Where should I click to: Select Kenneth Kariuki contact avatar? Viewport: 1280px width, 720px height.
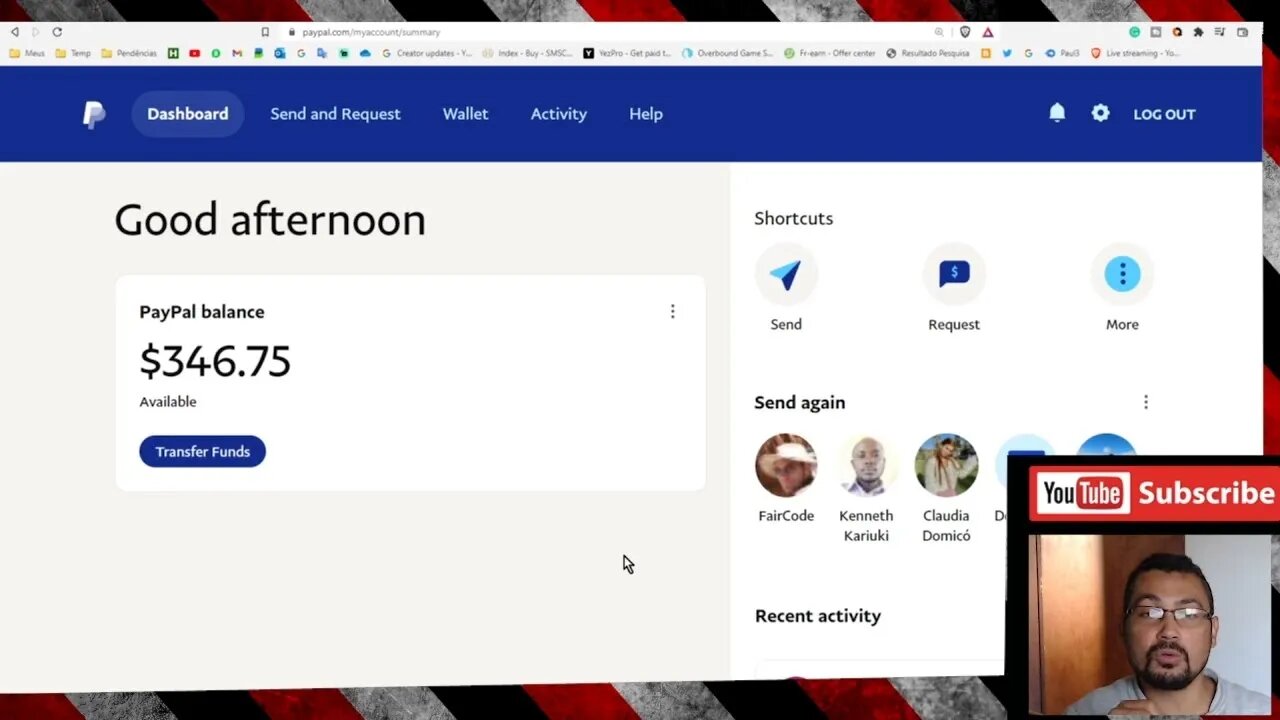coord(866,465)
